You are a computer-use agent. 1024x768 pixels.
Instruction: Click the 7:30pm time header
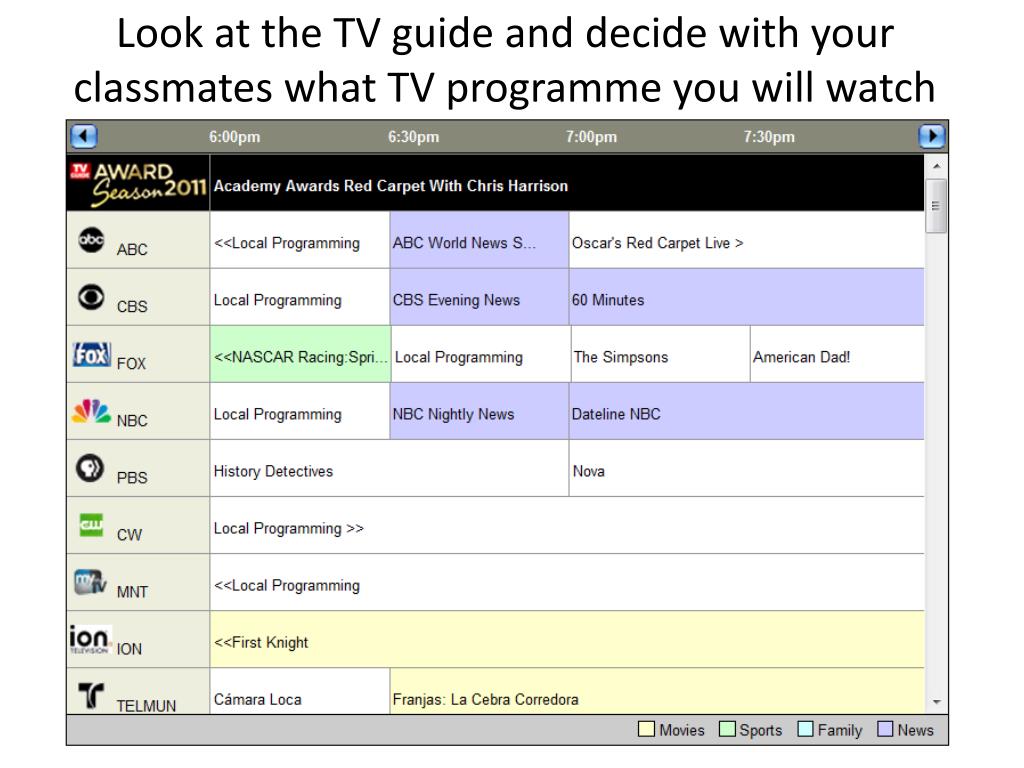(x=769, y=137)
